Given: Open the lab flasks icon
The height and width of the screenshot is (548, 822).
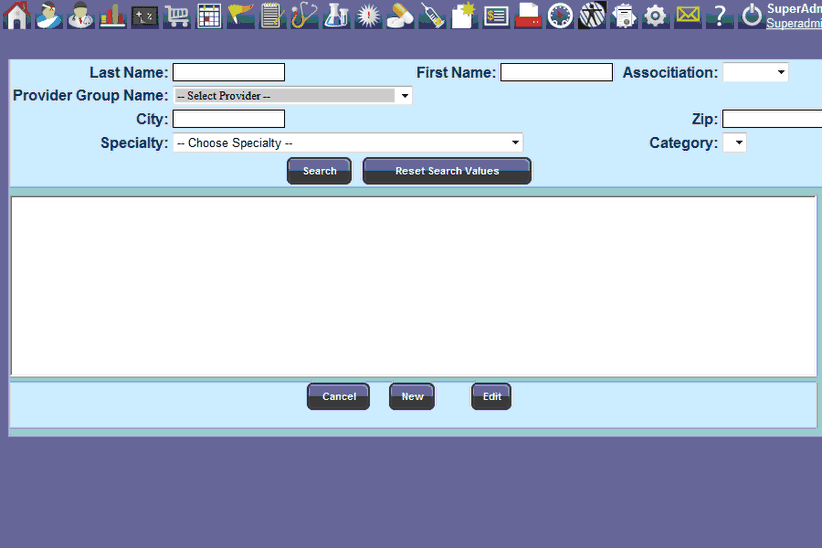Looking at the screenshot, I should tap(336, 16).
